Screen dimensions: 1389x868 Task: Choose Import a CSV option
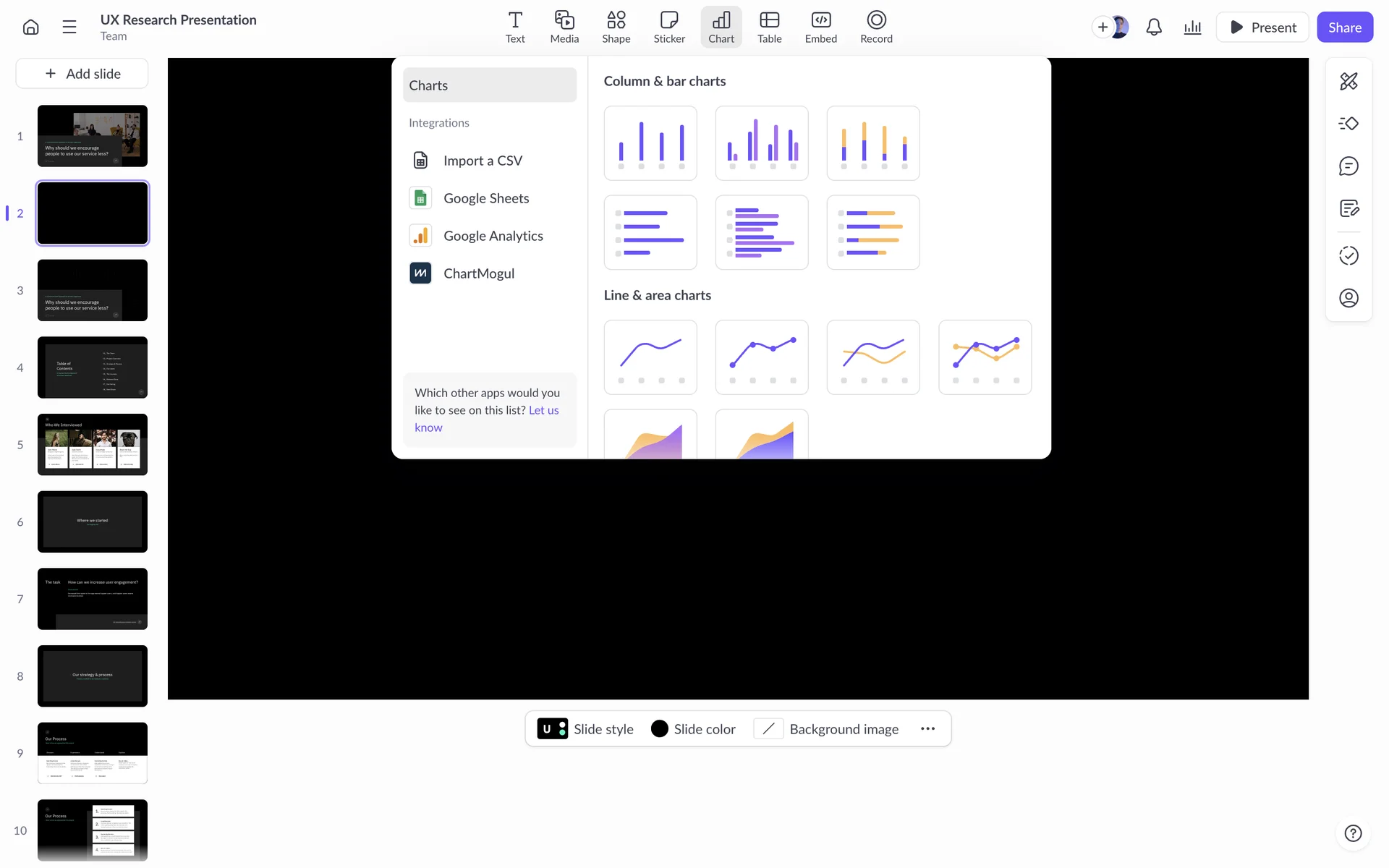[x=482, y=161]
